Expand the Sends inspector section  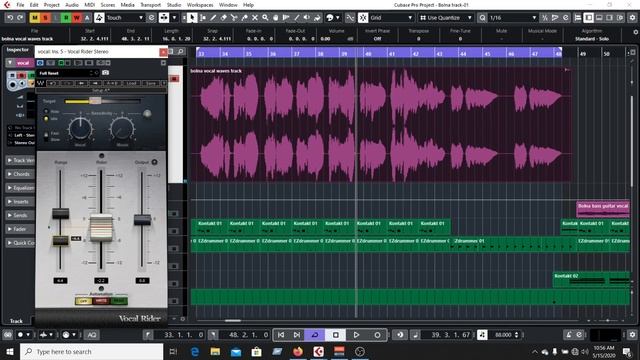coord(19,215)
